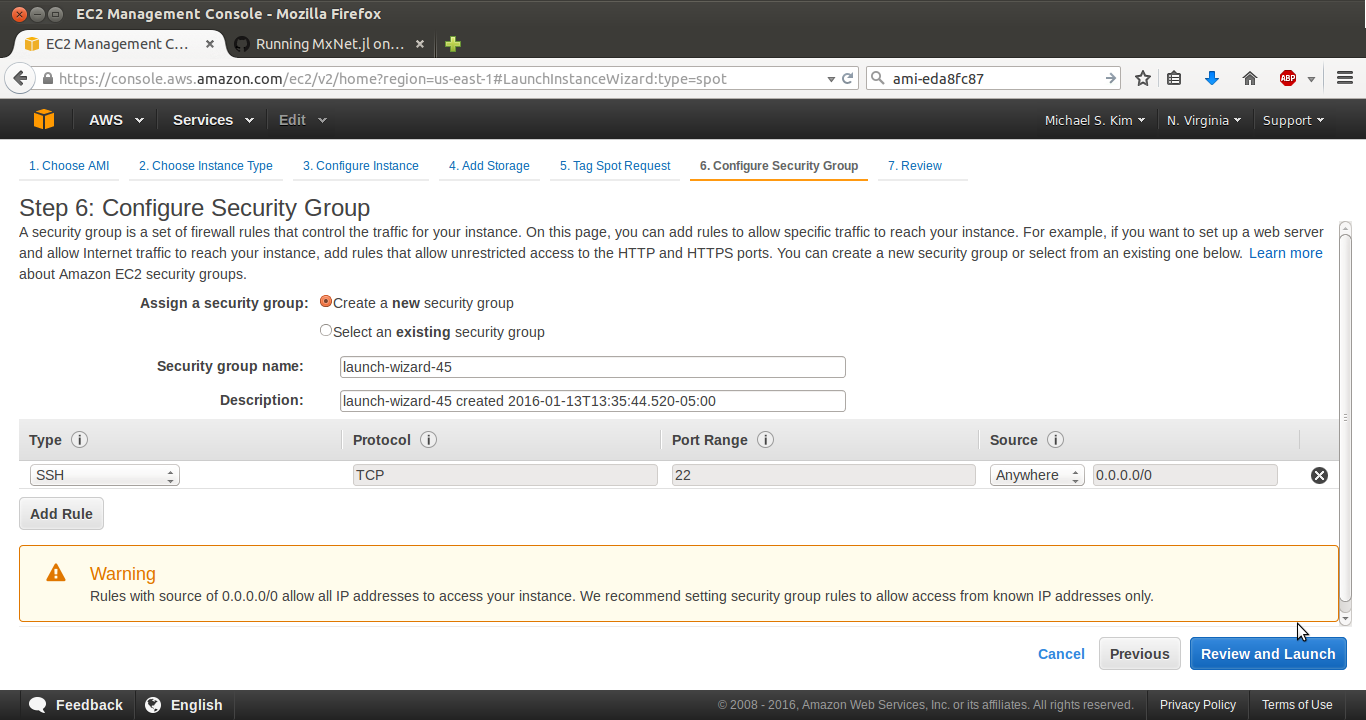Viewport: 1366px width, 720px height.
Task: Go to step 1. Choose AMI
Action: pos(69,166)
